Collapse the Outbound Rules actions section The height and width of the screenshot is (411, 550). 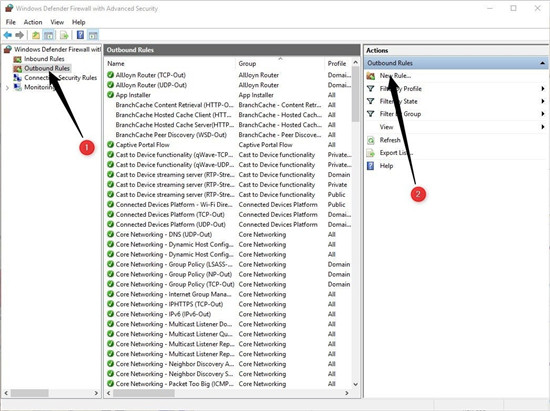click(x=542, y=63)
